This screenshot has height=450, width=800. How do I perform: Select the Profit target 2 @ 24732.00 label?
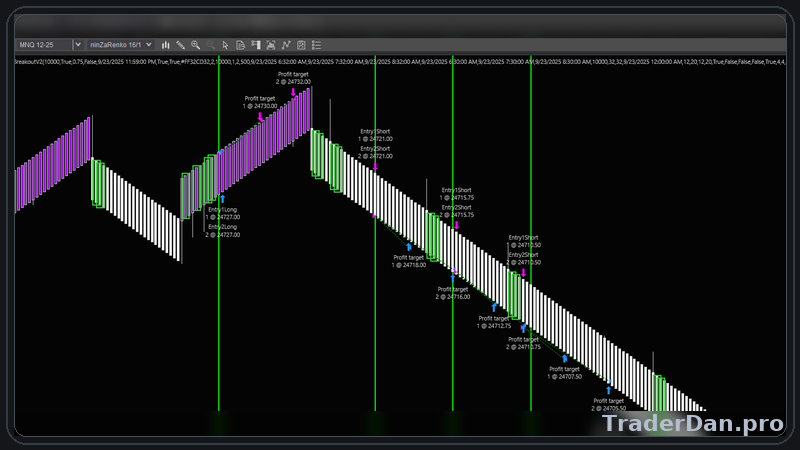[x=294, y=78]
